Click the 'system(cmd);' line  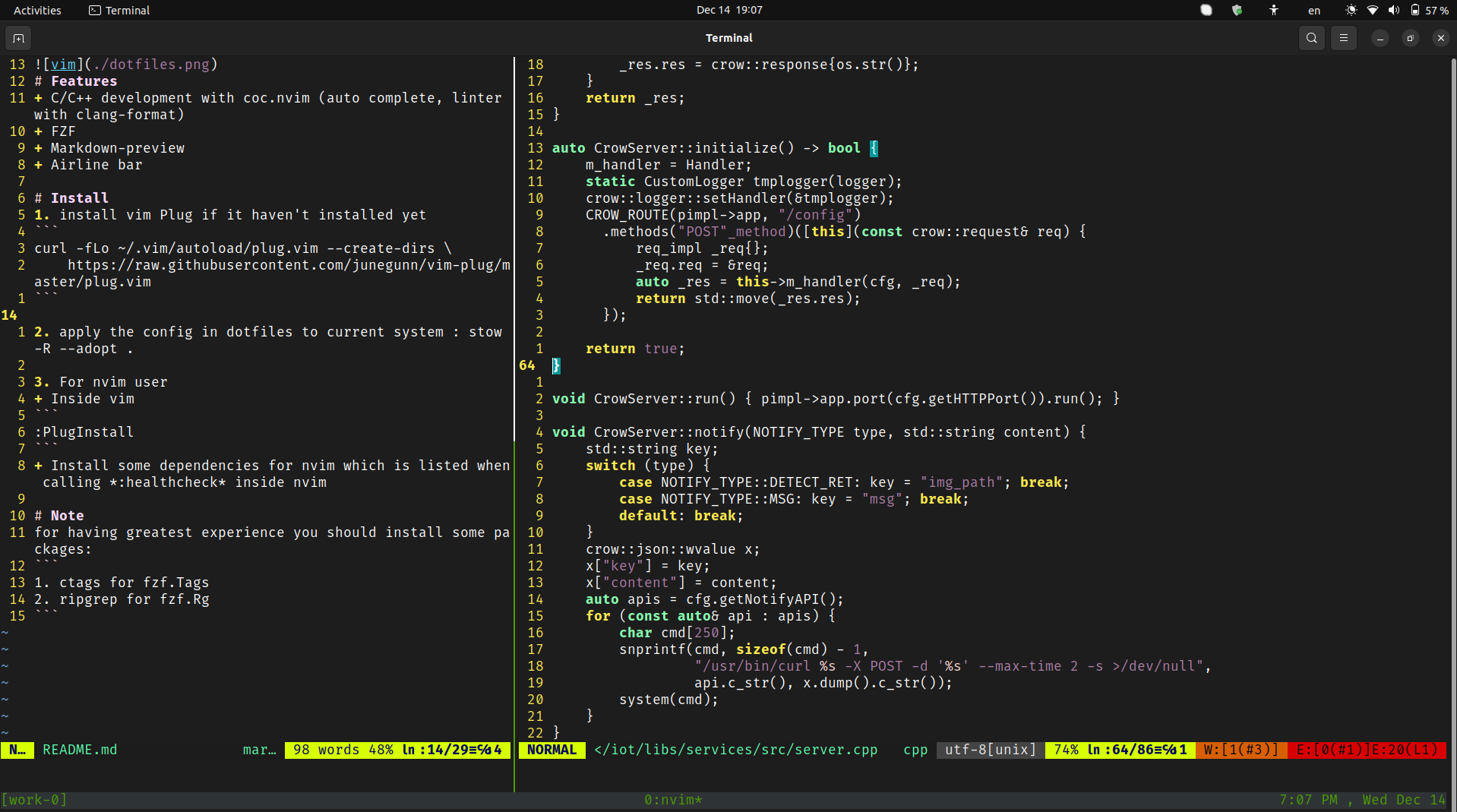coord(668,700)
